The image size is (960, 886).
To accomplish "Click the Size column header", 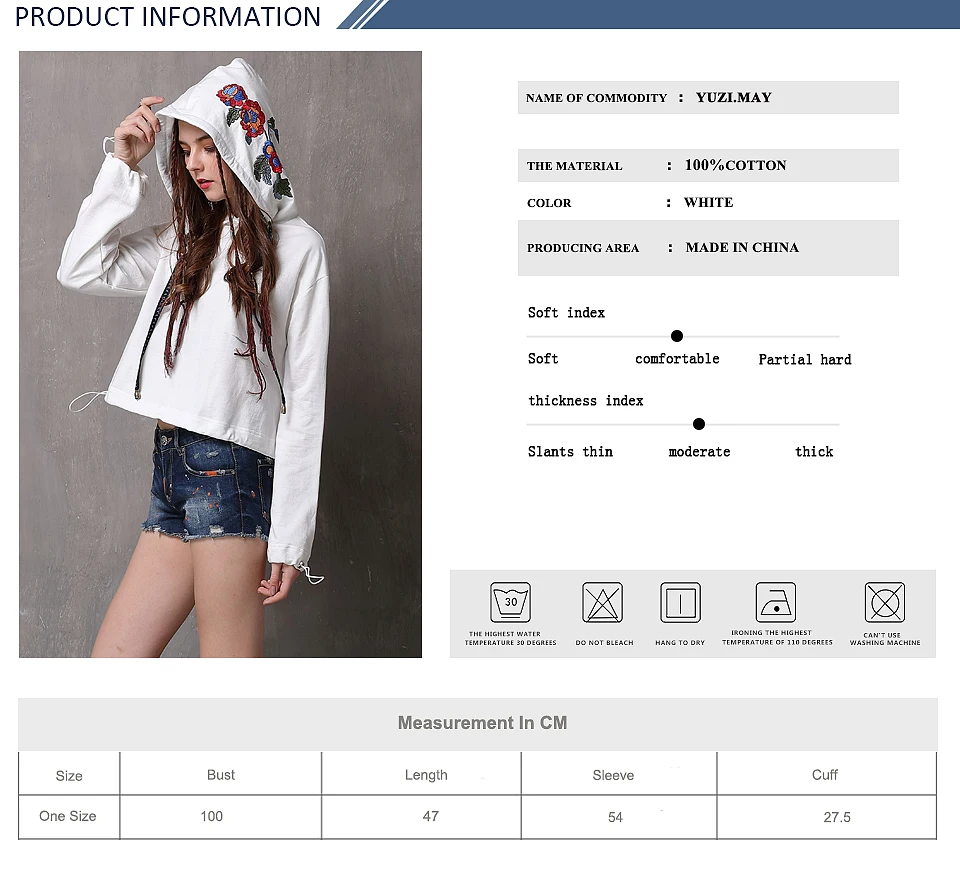I will pos(69,776).
